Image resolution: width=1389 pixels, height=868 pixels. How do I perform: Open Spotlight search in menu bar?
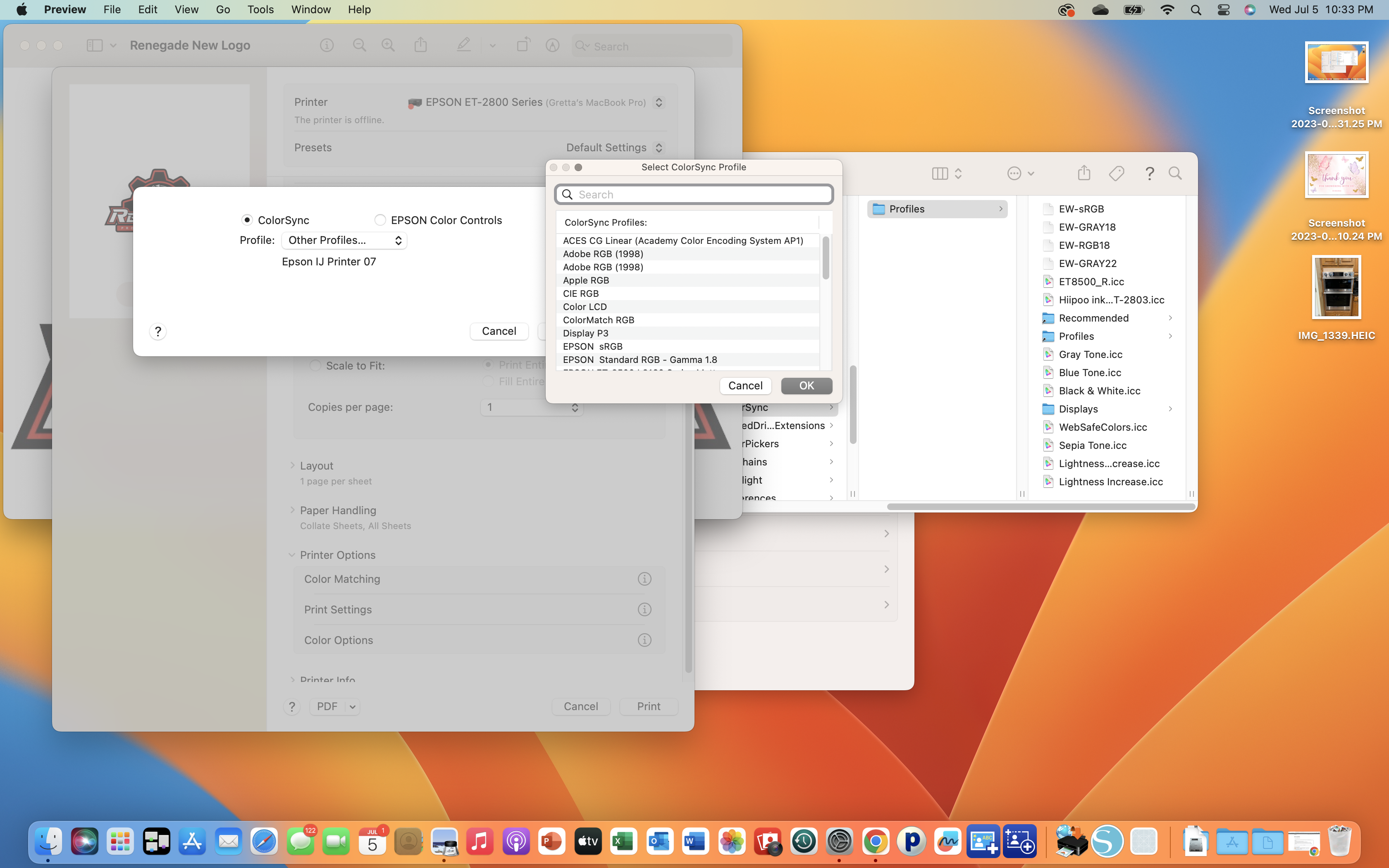(1196, 10)
